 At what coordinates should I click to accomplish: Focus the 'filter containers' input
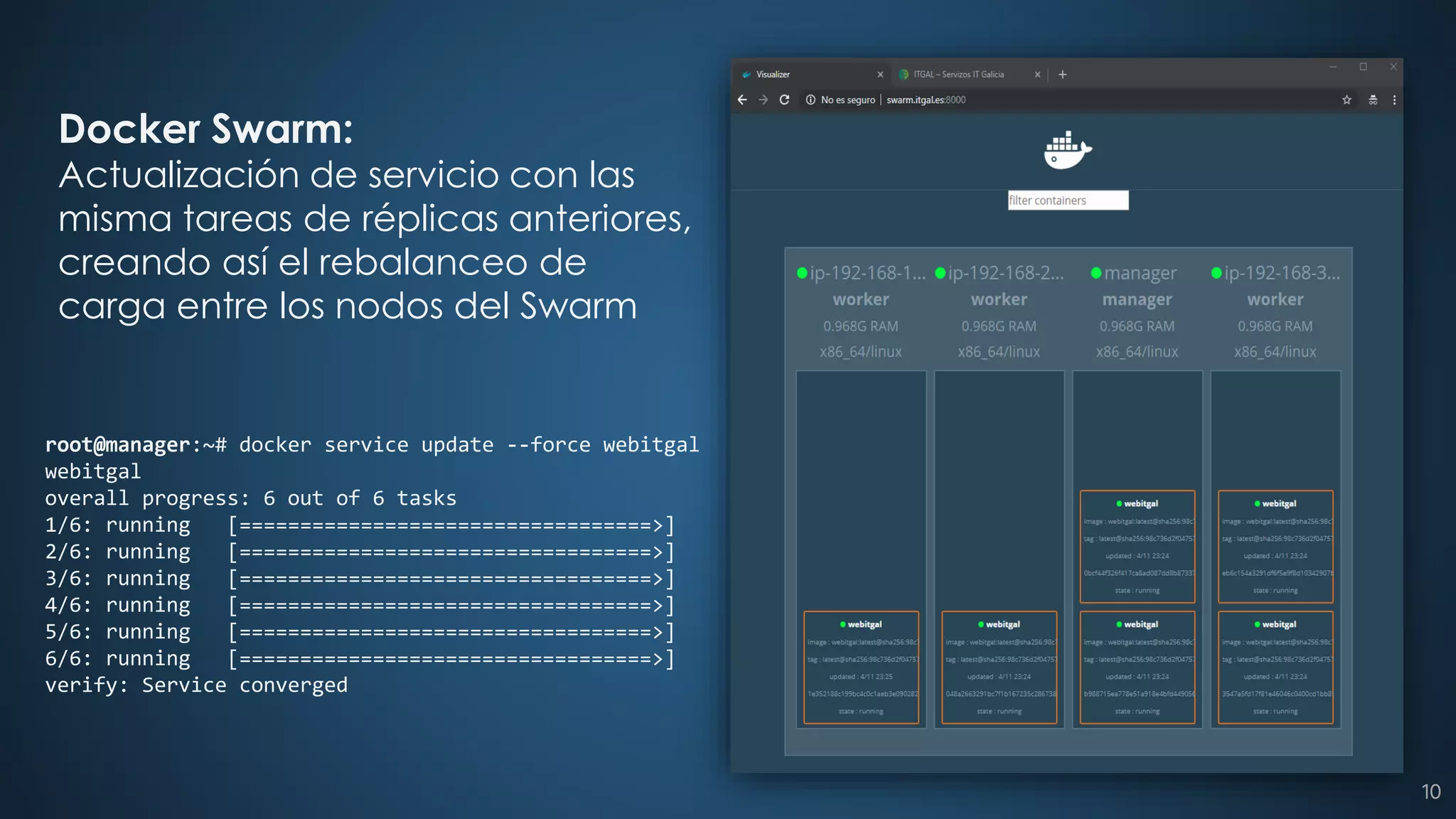pyautogui.click(x=1068, y=200)
